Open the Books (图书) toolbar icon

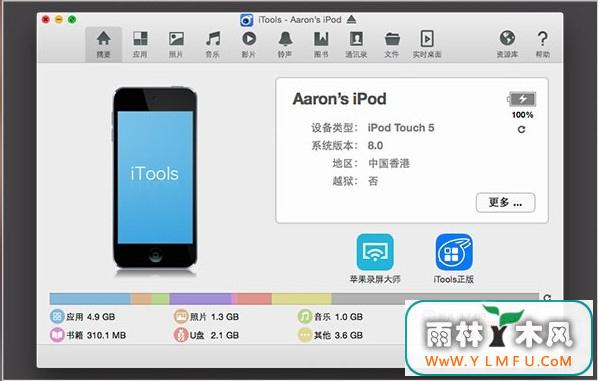(x=321, y=44)
